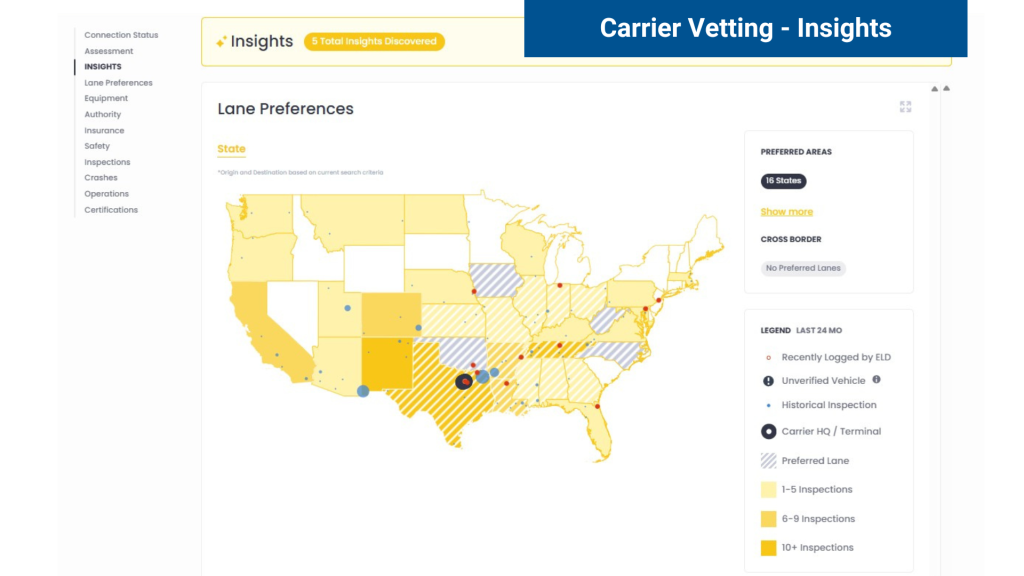Click the 5 Total Insights Discovered badge
The width and height of the screenshot is (1024, 576).
pyautogui.click(x=374, y=42)
